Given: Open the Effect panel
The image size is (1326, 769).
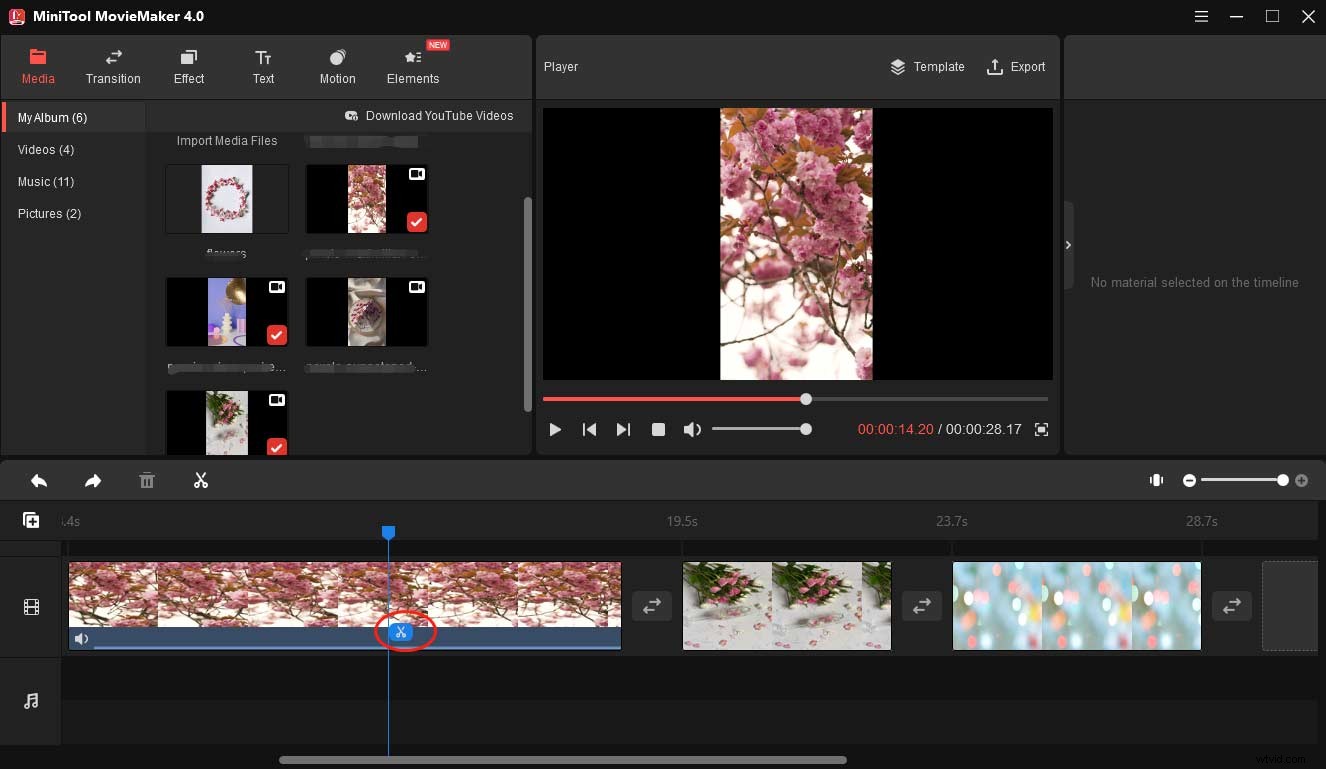Looking at the screenshot, I should coord(188,66).
